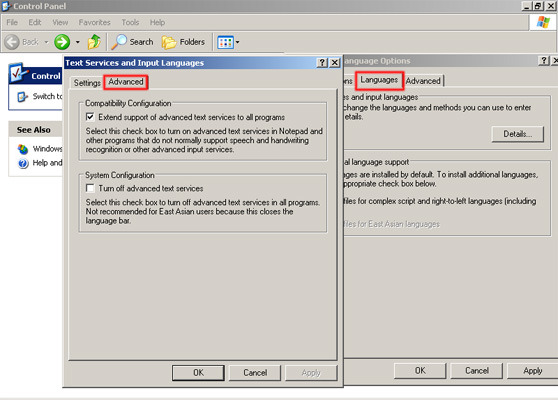
Task: Open the Help menu
Action: (157, 22)
